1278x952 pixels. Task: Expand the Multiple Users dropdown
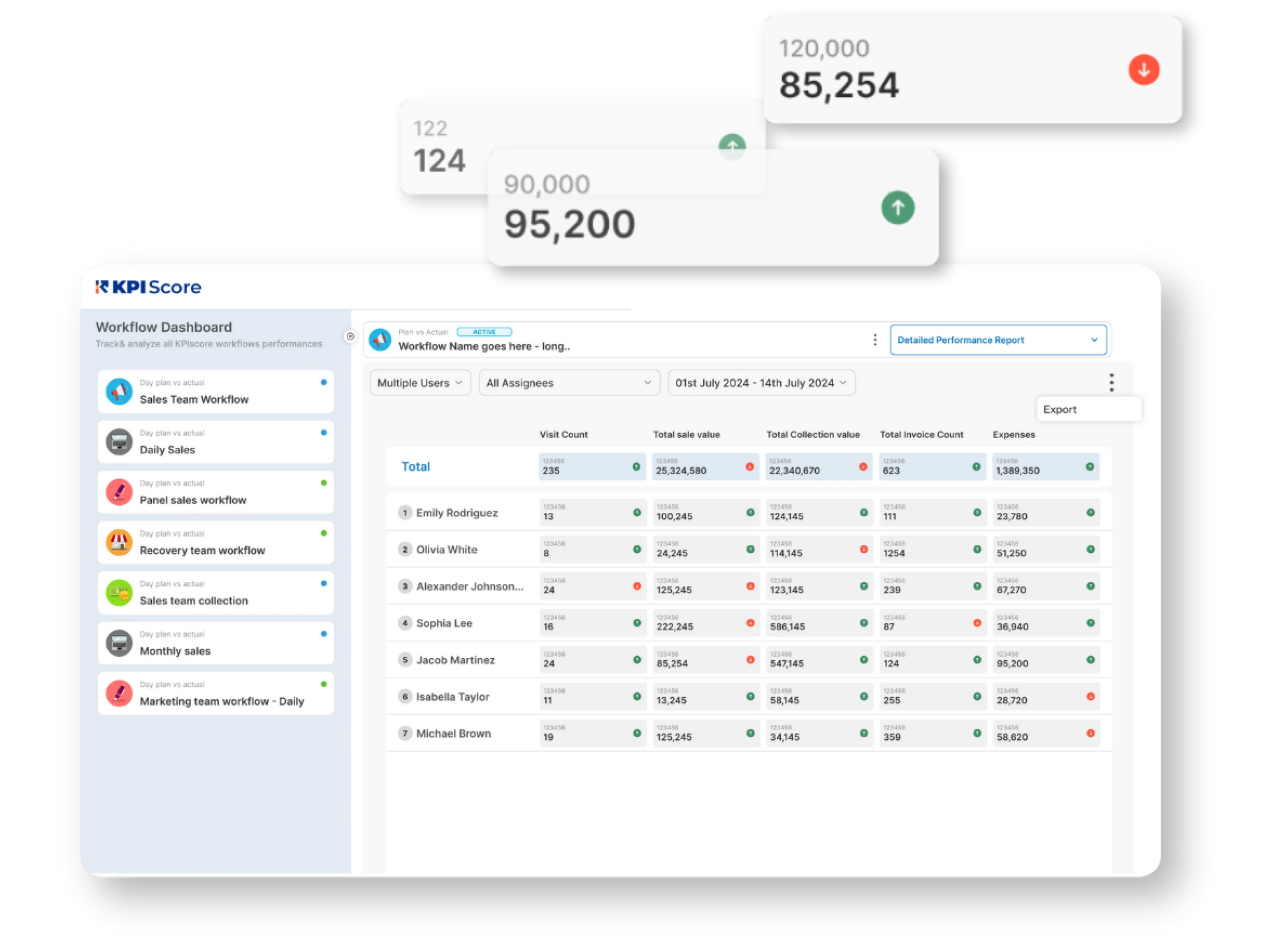click(420, 382)
